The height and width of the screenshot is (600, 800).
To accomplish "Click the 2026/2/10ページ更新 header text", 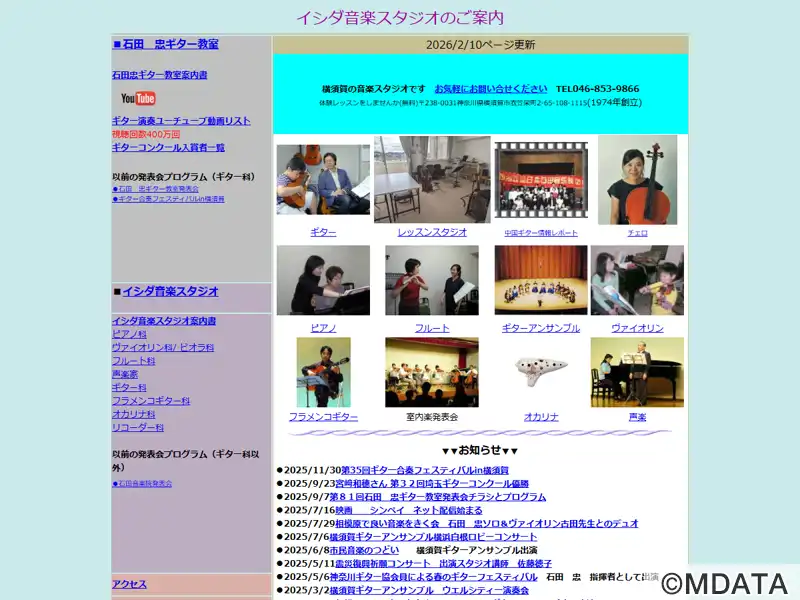I will click(x=481, y=45).
